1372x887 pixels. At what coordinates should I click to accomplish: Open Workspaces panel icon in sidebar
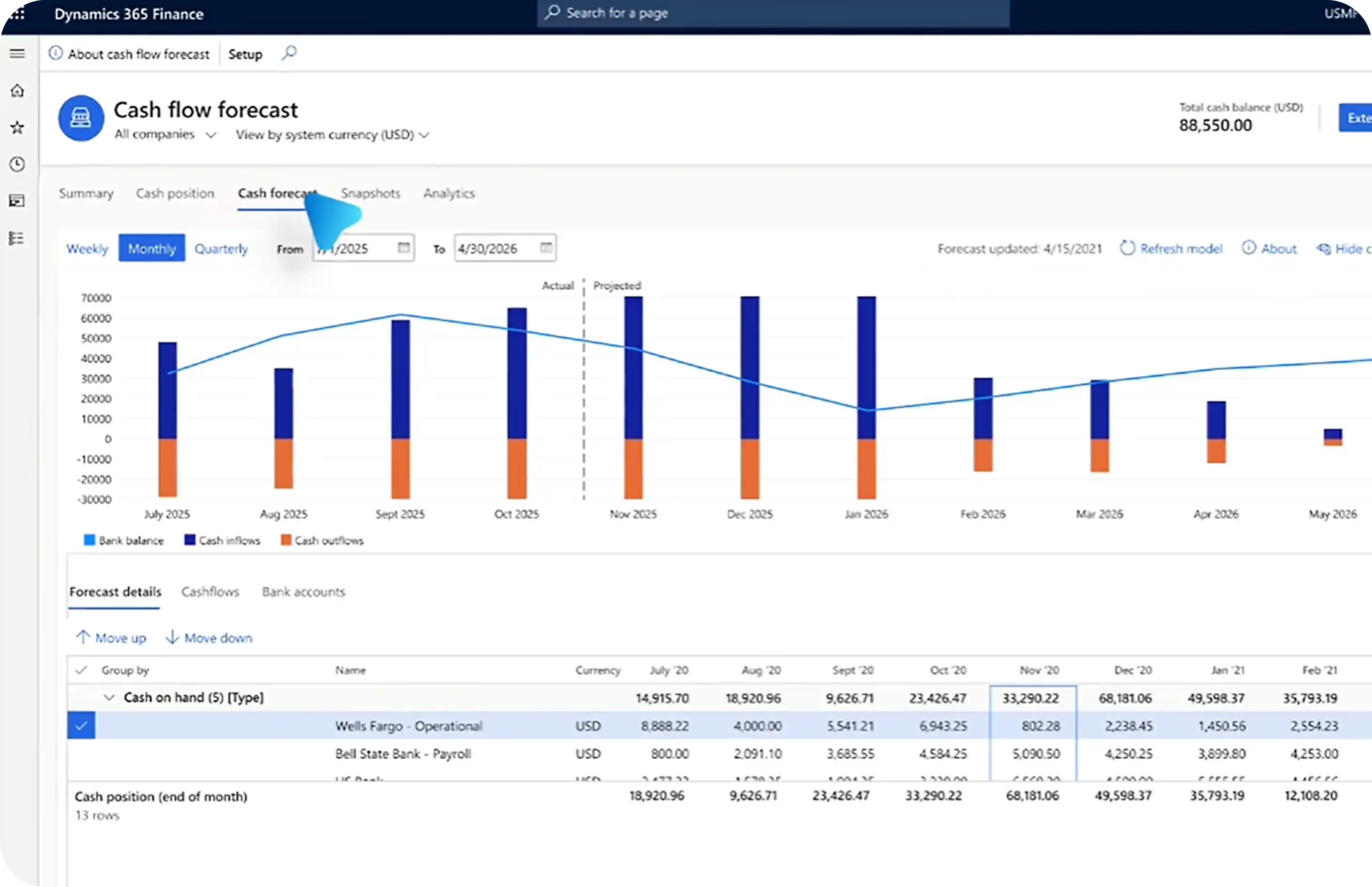(x=17, y=201)
